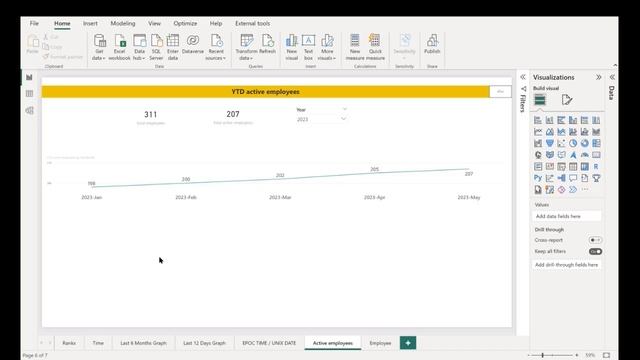Go to the Employee page tab

[x=380, y=343]
